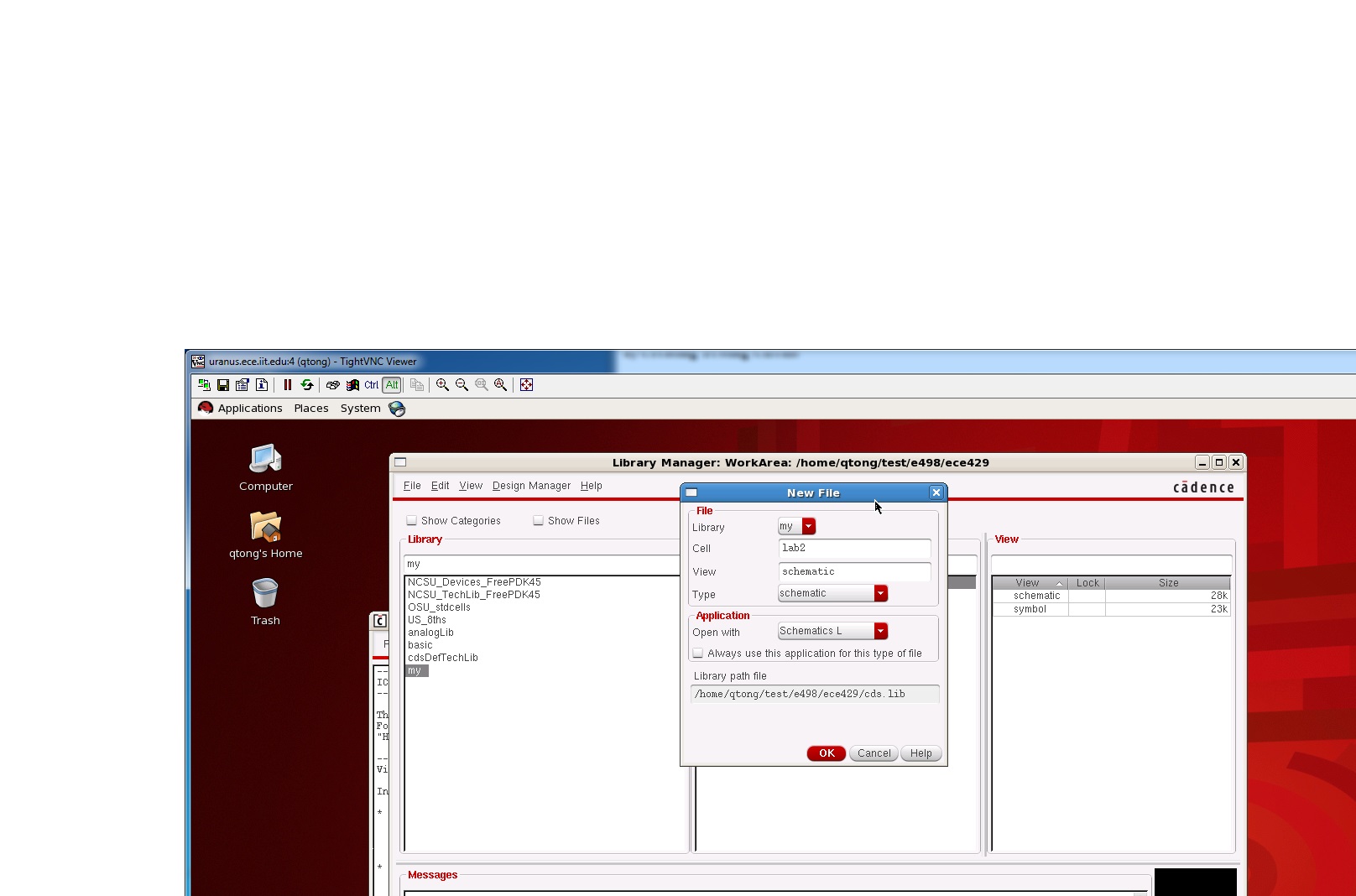Pause remote screen updates
The image size is (1356, 896).
[x=289, y=385]
